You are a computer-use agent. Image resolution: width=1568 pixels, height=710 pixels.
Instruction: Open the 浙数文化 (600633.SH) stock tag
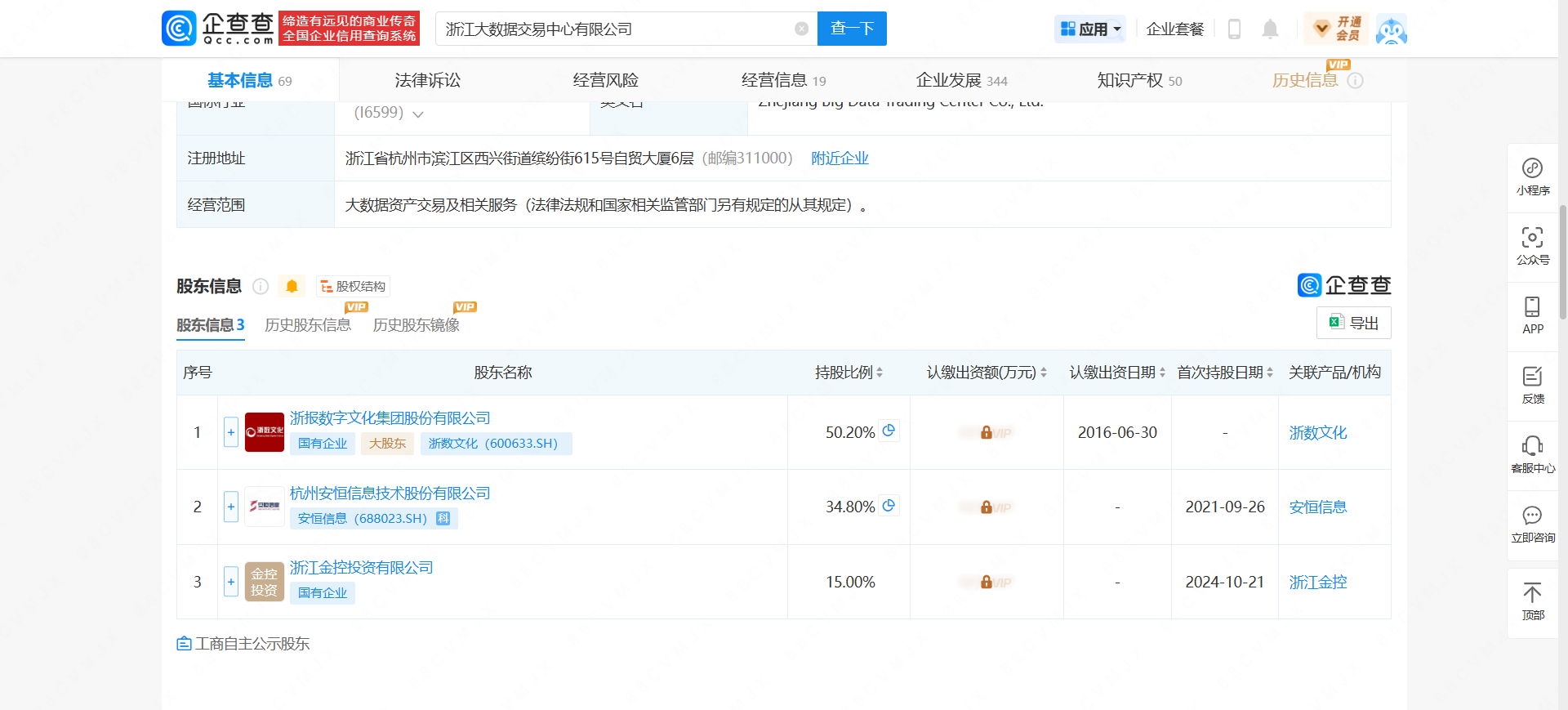coord(497,444)
